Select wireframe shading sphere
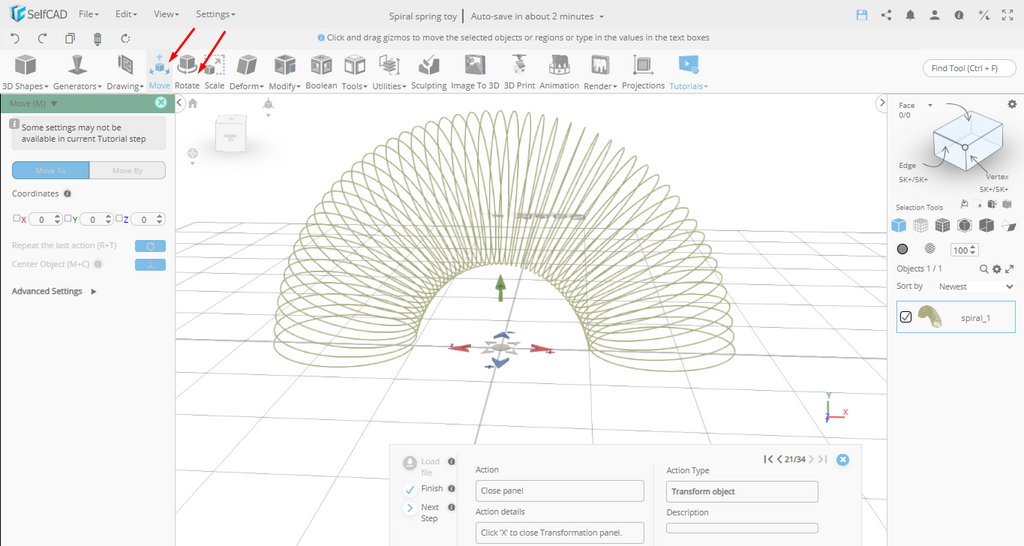1024x546 pixels. point(930,249)
